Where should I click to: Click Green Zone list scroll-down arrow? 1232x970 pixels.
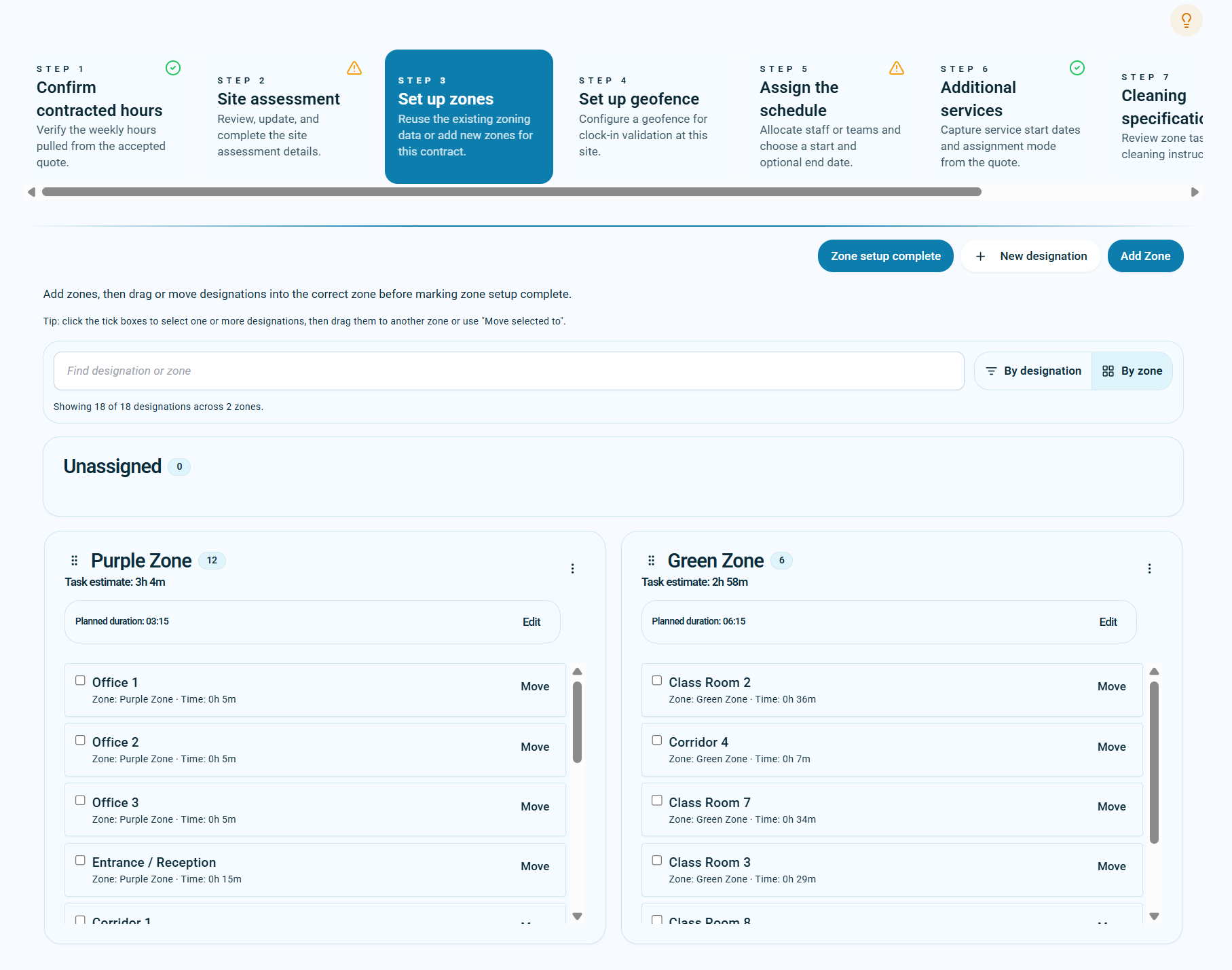pyautogui.click(x=1154, y=916)
